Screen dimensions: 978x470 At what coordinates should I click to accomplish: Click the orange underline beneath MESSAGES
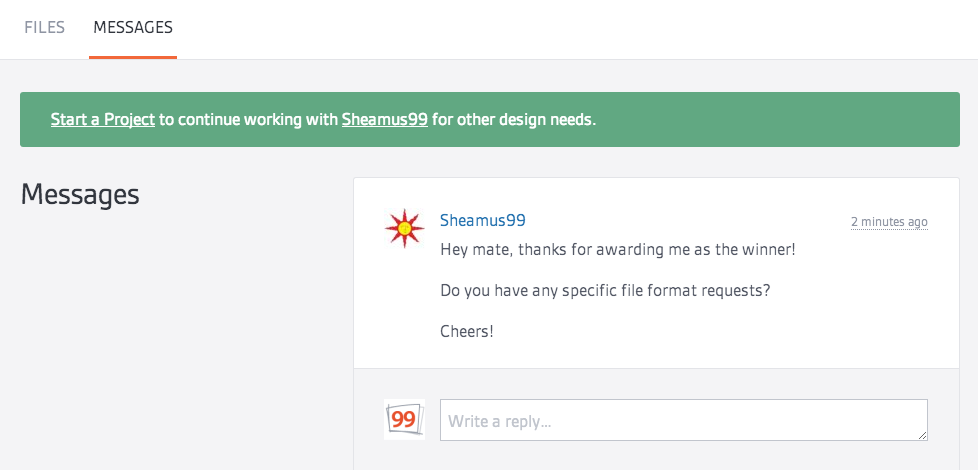(133, 57)
